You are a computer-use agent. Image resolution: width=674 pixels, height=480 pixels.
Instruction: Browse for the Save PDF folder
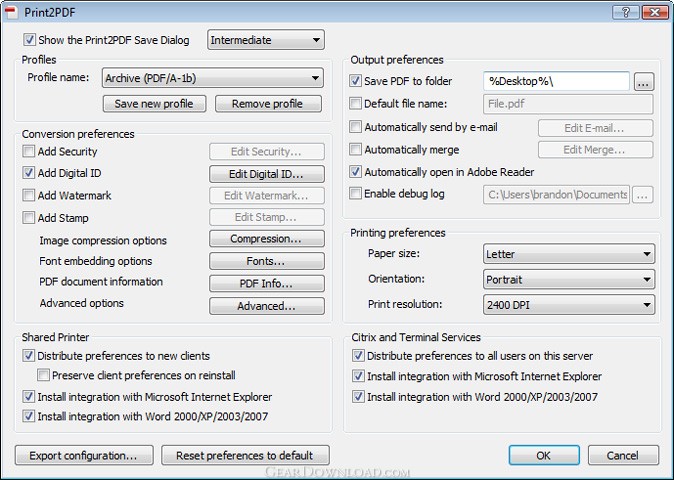pos(643,82)
